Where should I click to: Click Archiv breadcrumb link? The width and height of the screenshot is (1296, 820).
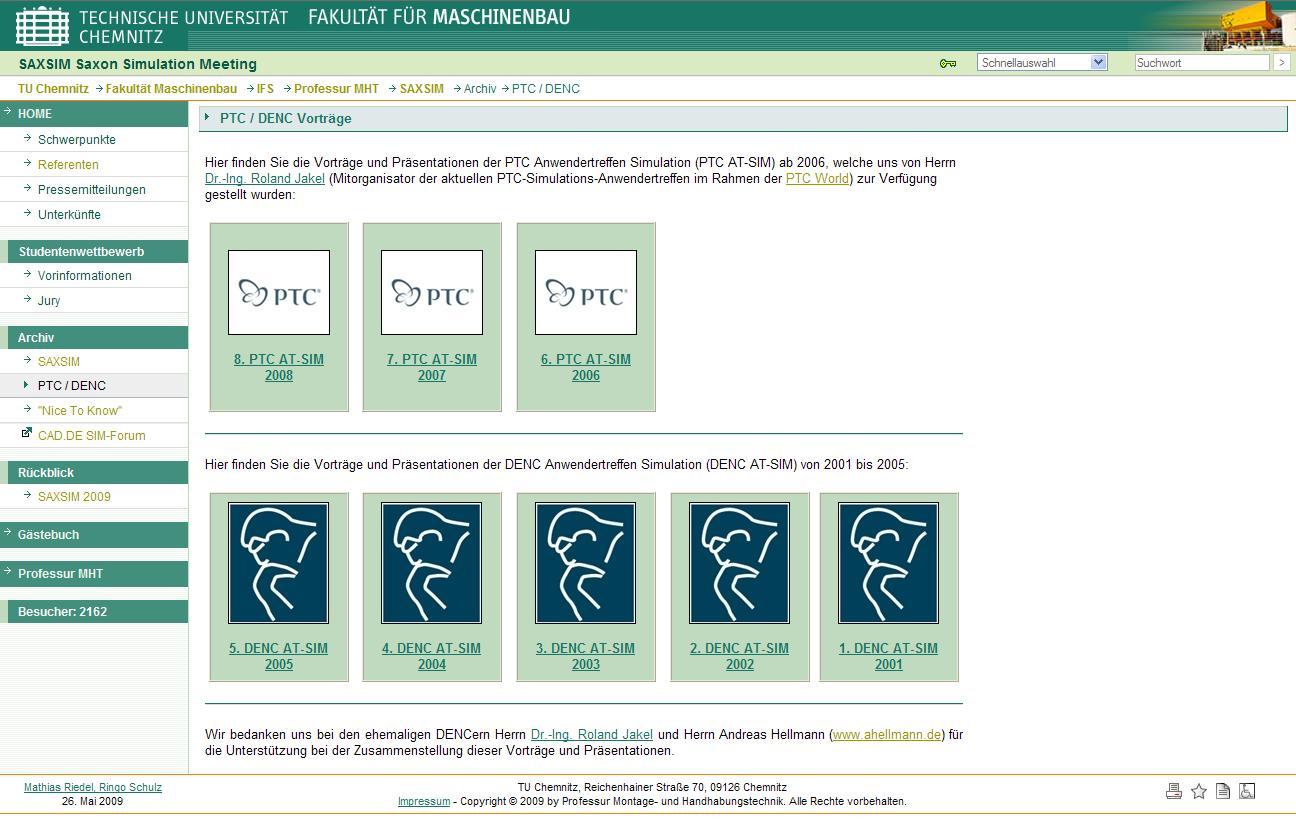pyautogui.click(x=480, y=89)
